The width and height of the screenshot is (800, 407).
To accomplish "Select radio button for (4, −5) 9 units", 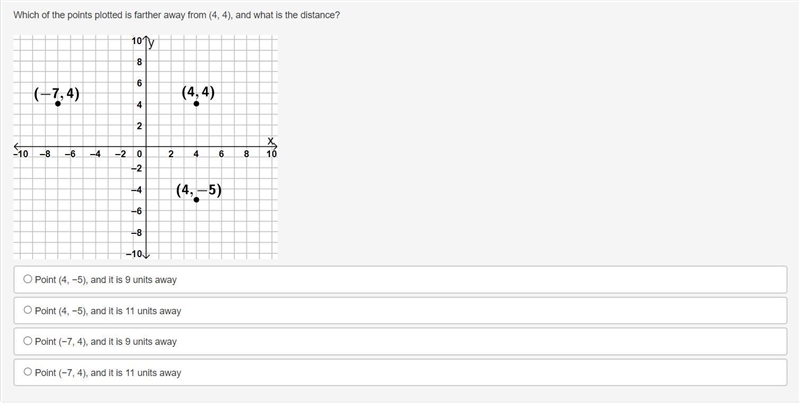I will [28, 279].
